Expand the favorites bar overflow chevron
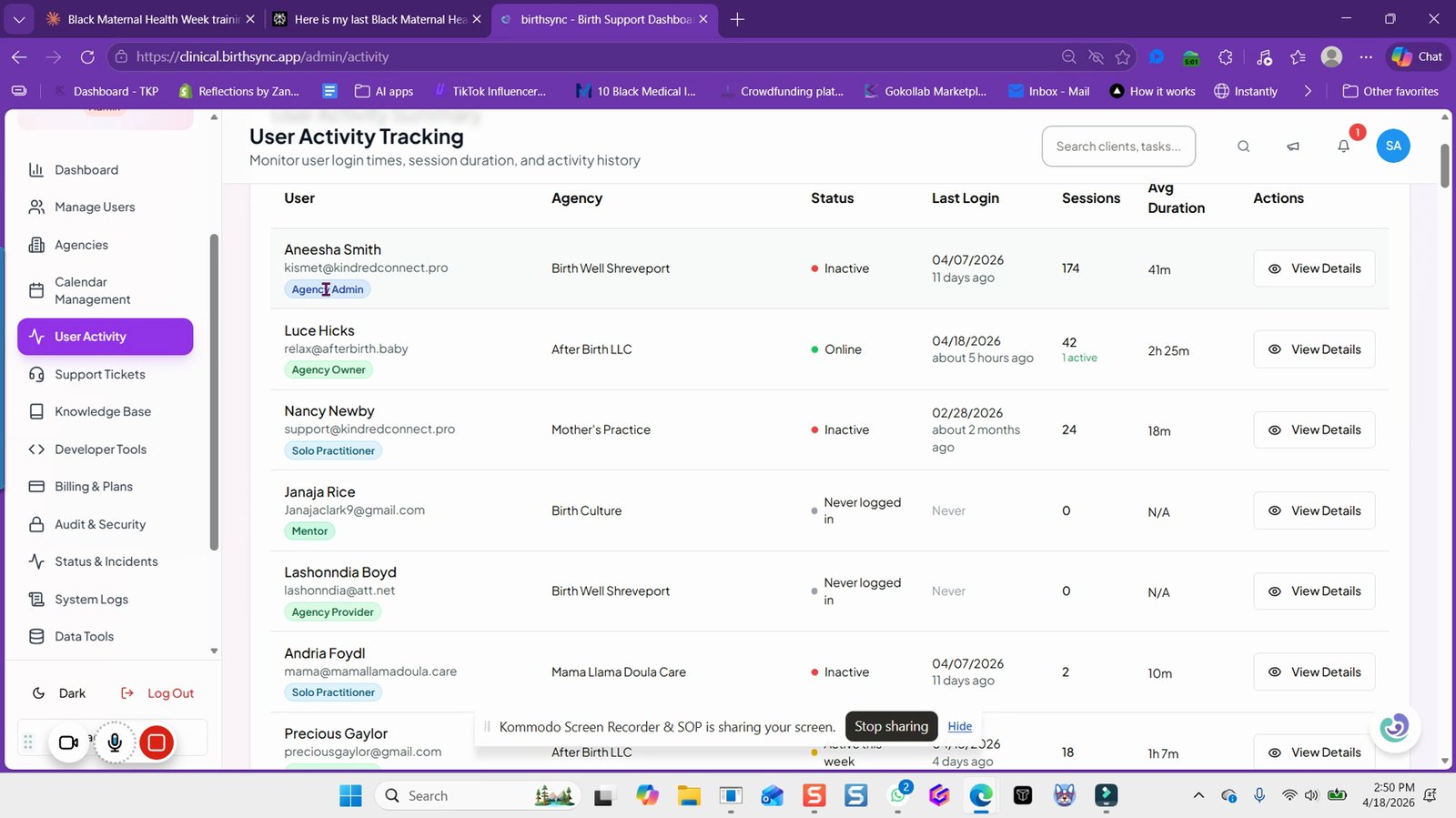This screenshot has width=1456, height=818. (1308, 91)
